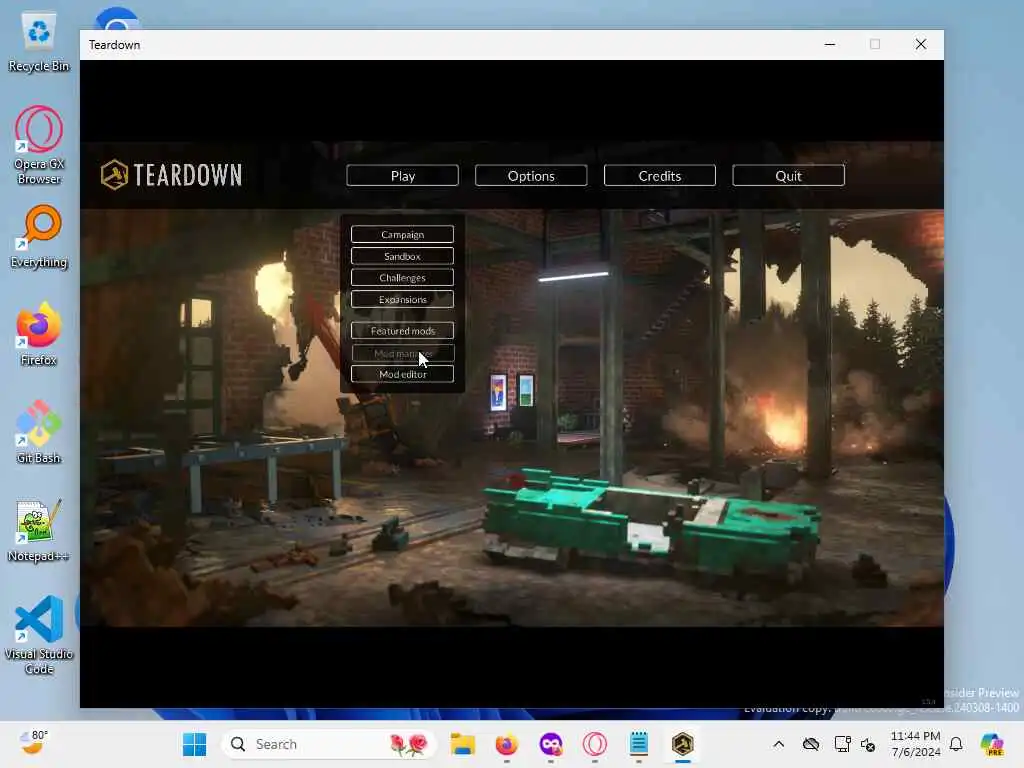Open Copilot Preview on the taskbar

992,744
